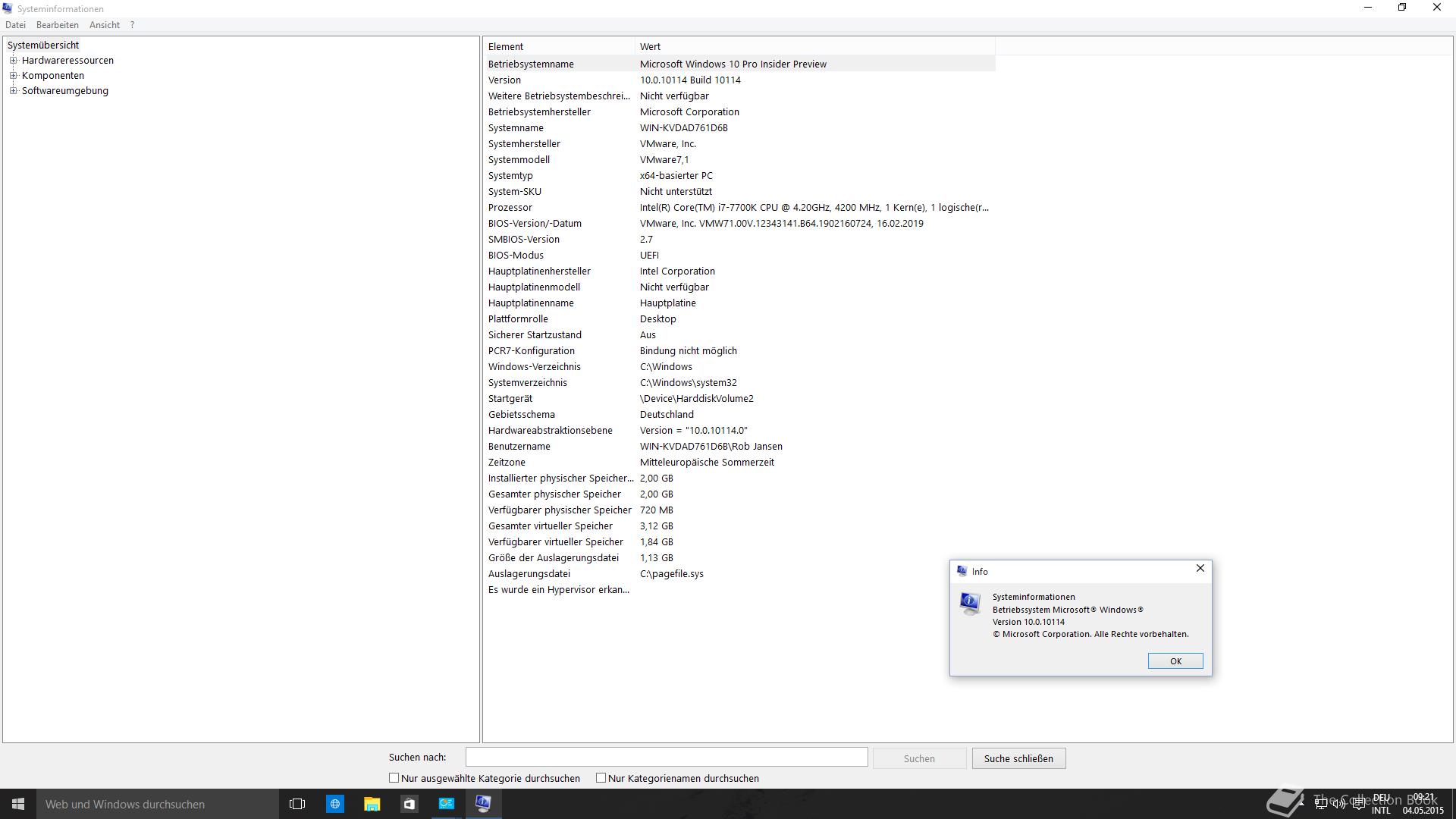
Task: Expand the Hardwareressourcen tree node
Action: click(x=13, y=60)
